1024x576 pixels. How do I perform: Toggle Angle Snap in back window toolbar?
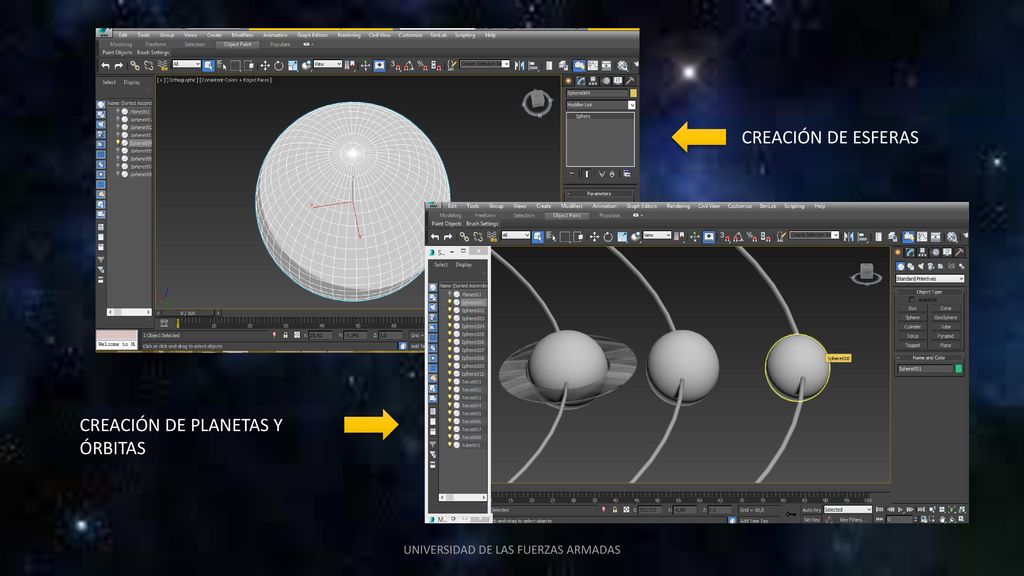(x=409, y=65)
